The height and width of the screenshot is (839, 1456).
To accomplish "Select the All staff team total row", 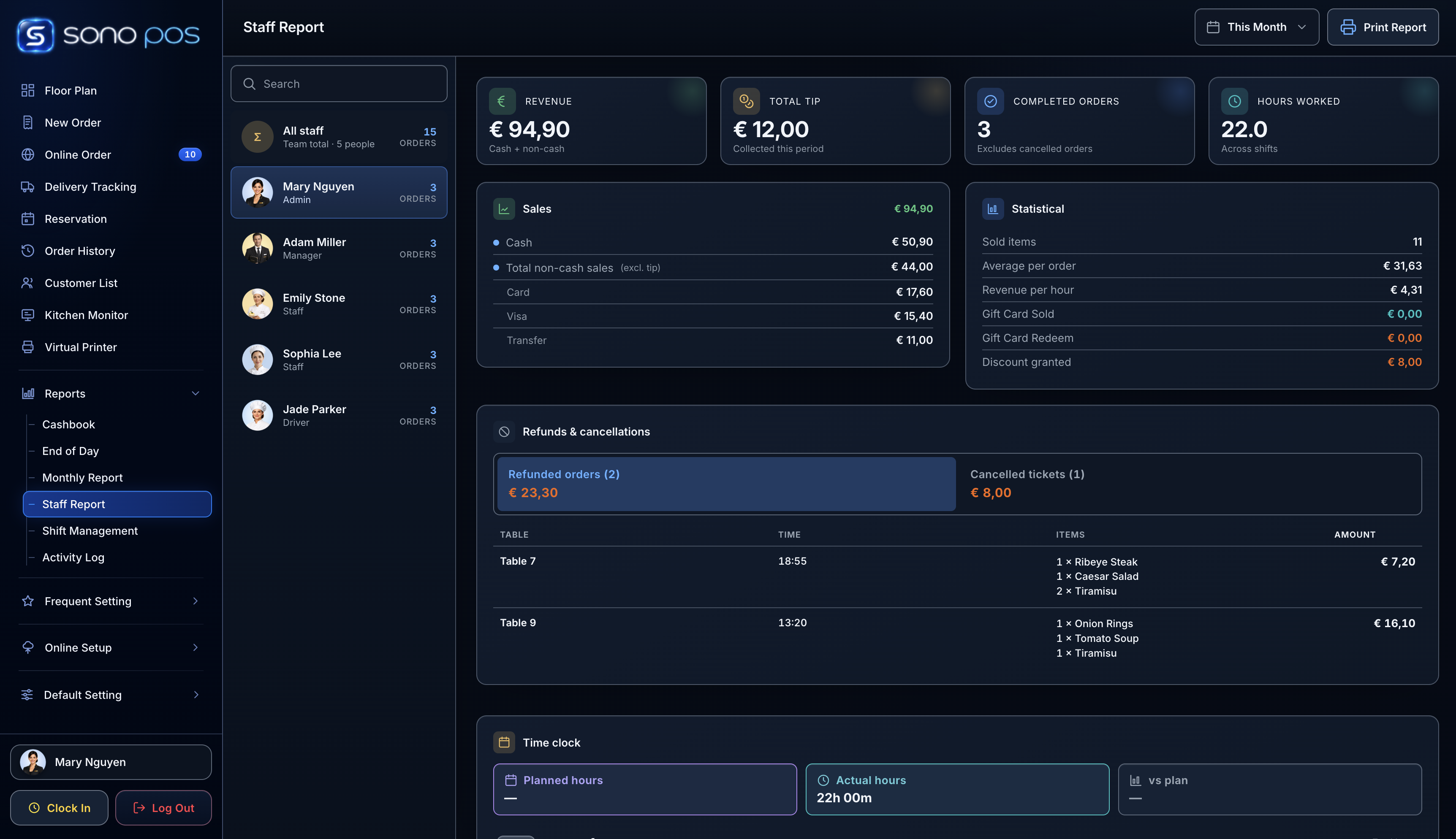I will 339,137.
